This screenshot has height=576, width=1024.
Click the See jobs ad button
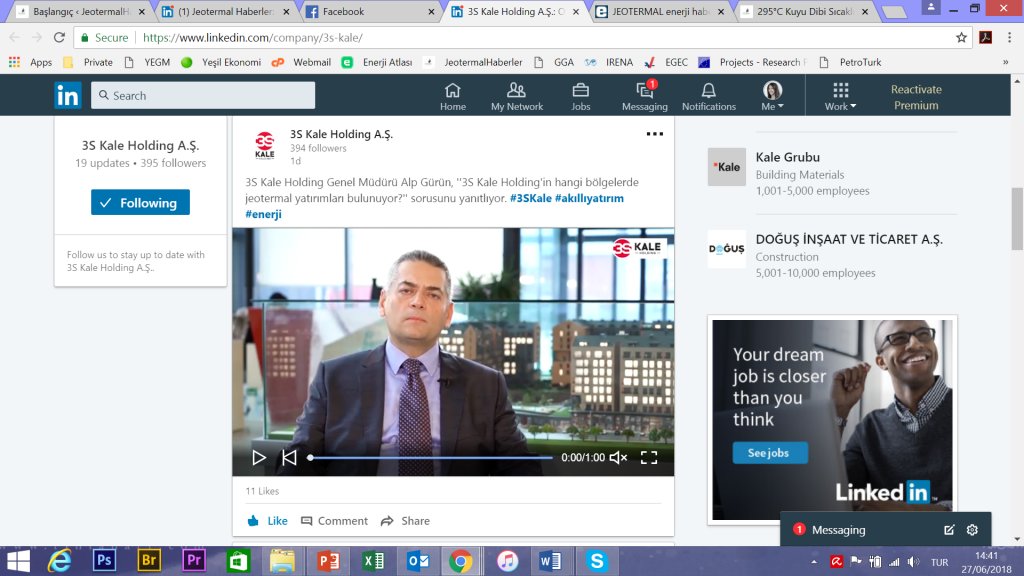(769, 453)
